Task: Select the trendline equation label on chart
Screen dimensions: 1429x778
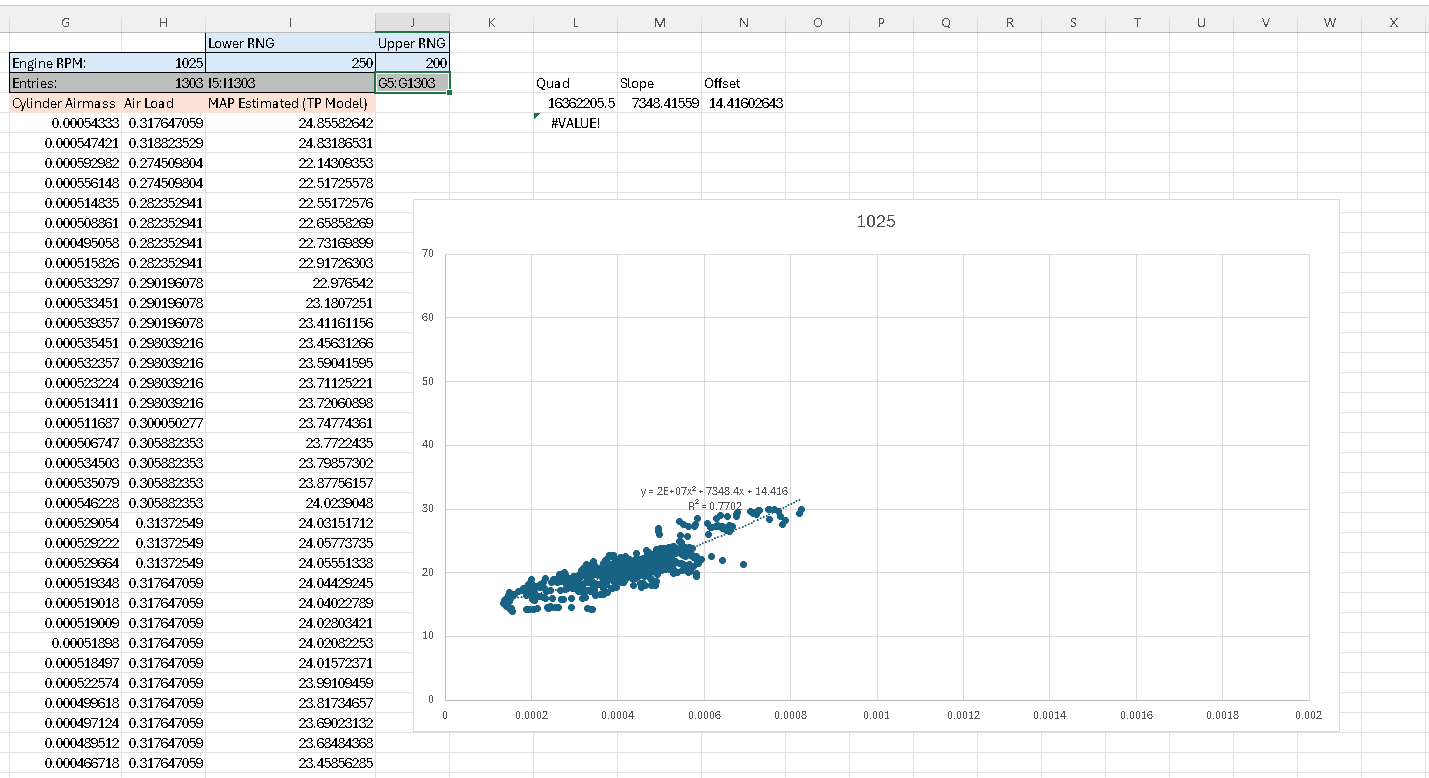Action: (714, 491)
